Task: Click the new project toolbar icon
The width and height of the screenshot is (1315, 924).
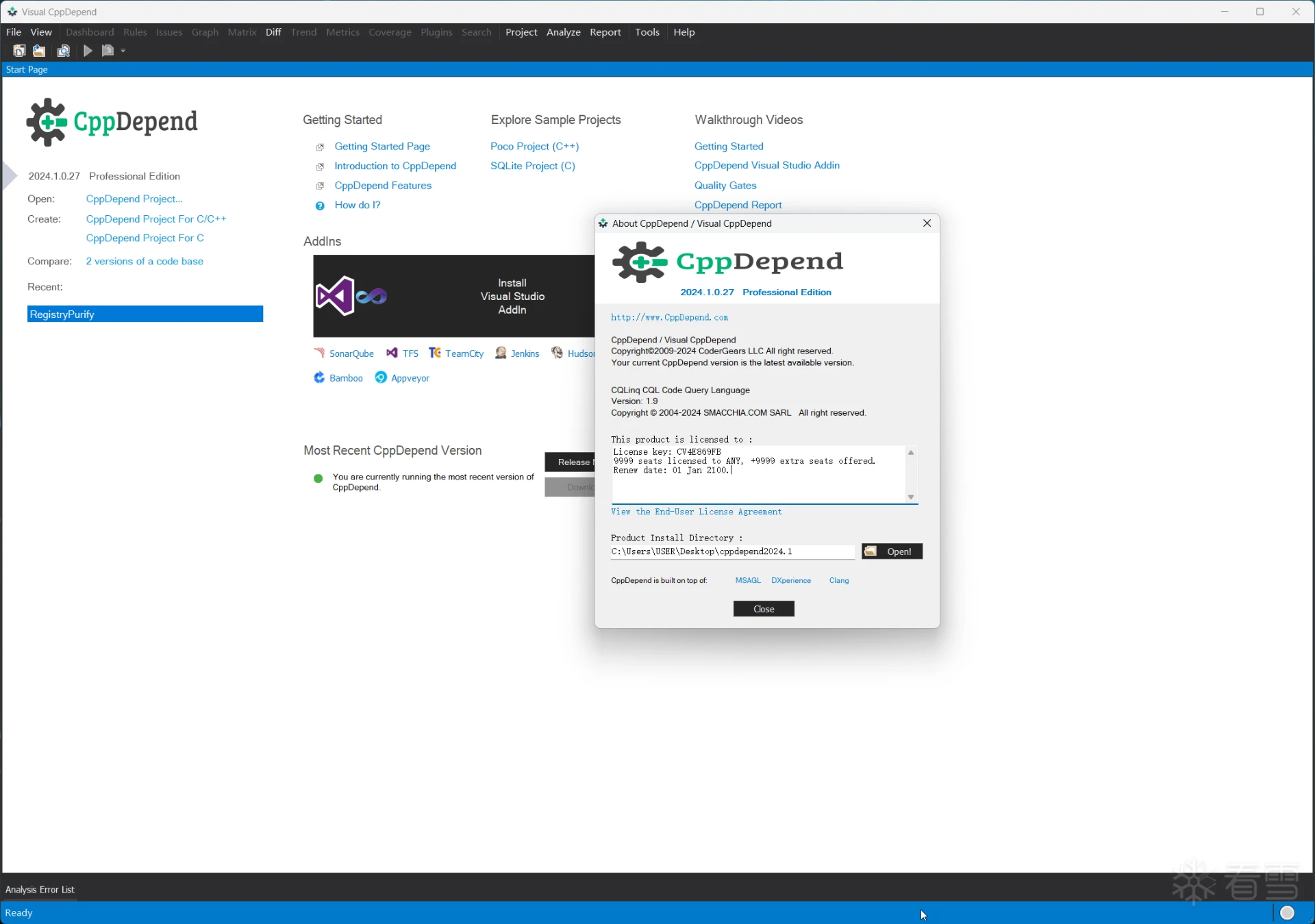Action: 19,51
